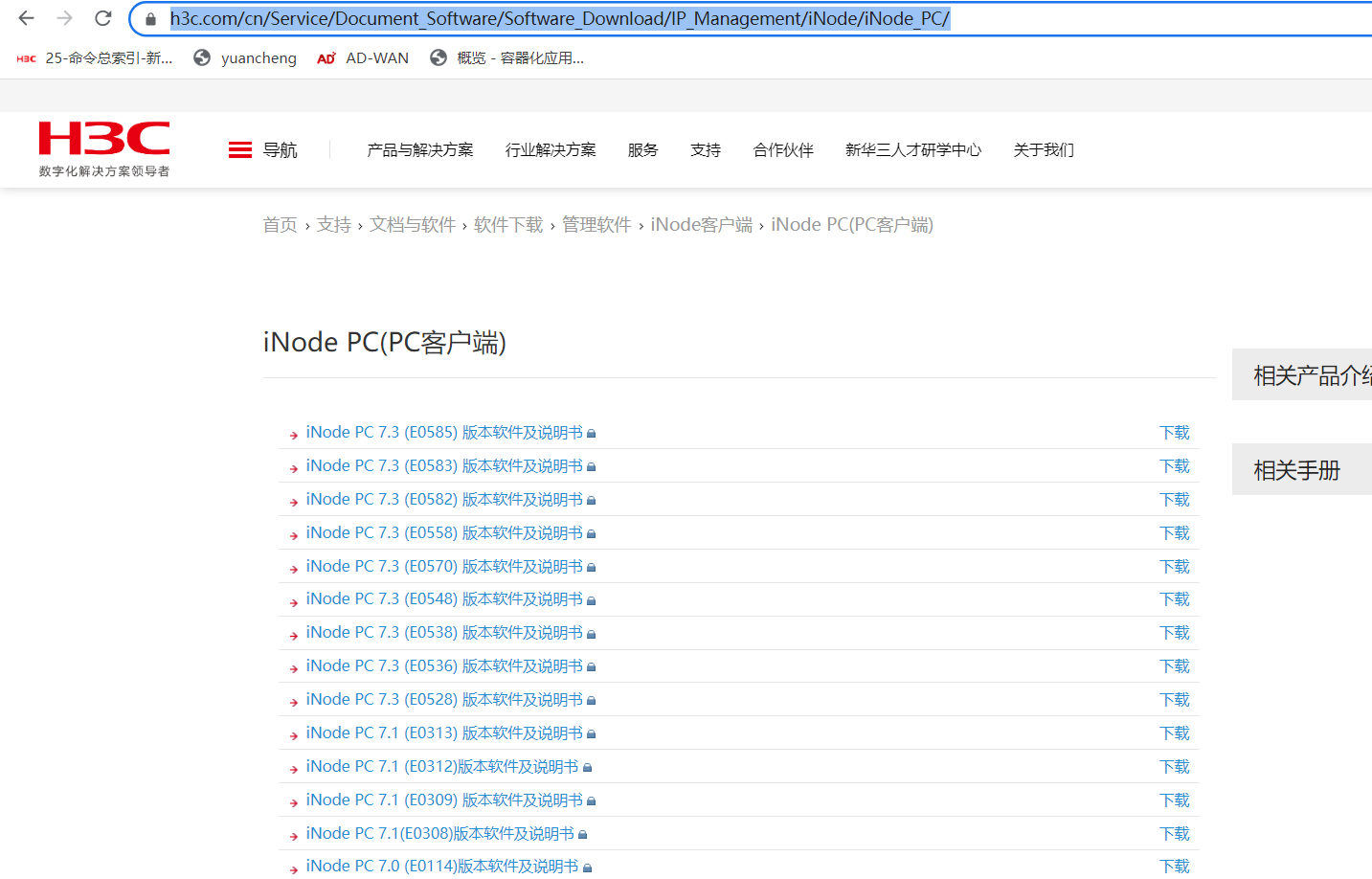Open the 合作伙伴 menu
1372x879 pixels.
pos(783,150)
